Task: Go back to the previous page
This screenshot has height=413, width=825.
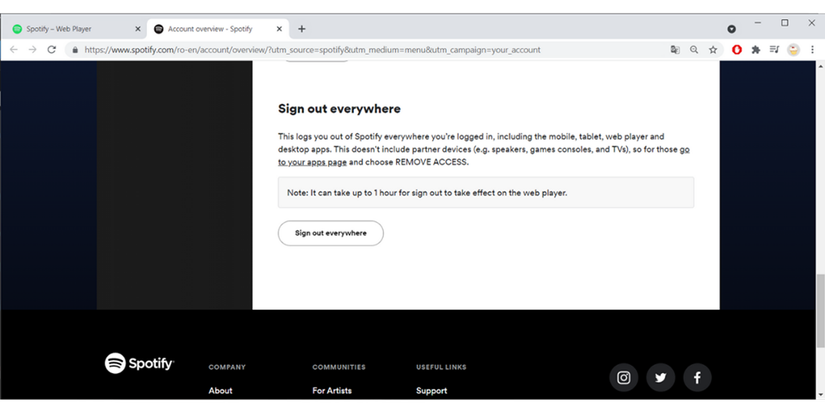Action: point(14,49)
